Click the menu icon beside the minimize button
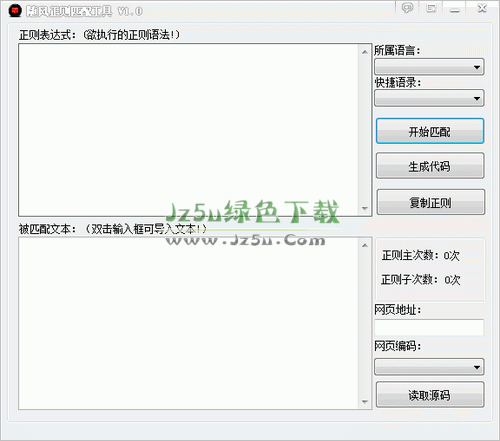The width and height of the screenshot is (500, 441). [x=431, y=8]
